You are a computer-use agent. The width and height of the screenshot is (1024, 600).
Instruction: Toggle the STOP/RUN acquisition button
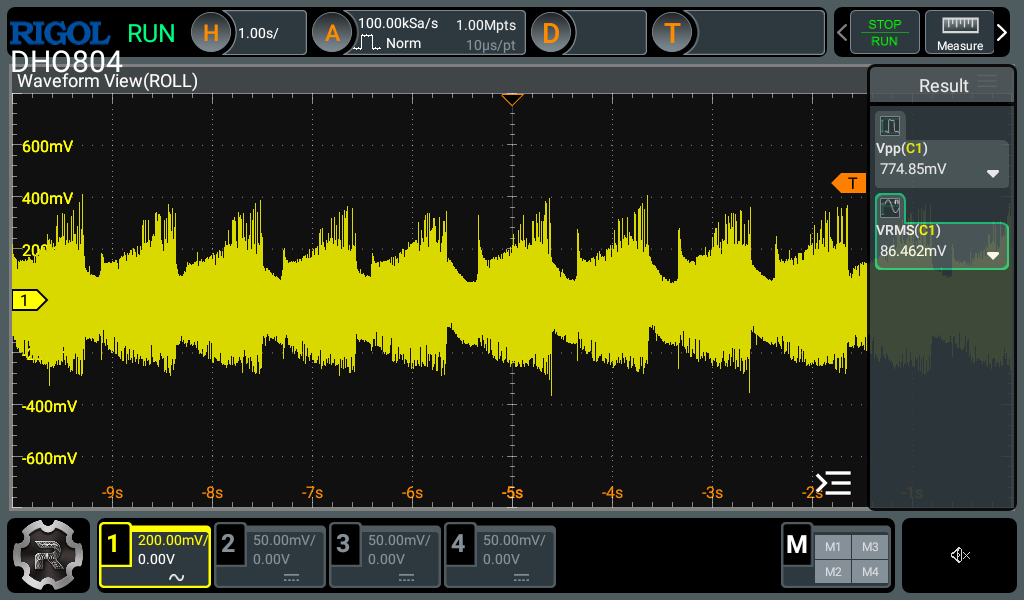[x=884, y=33]
